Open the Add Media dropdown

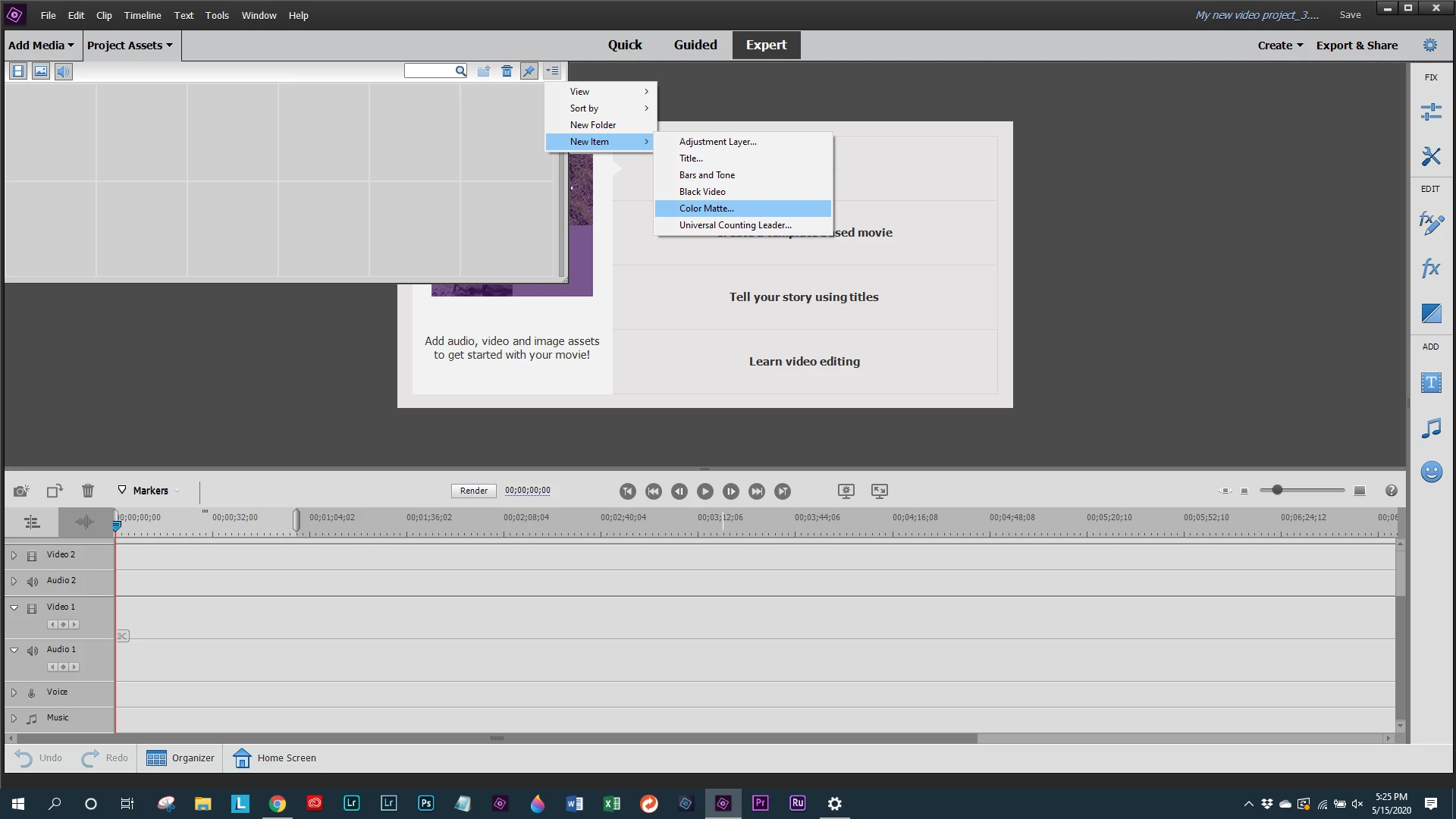click(x=41, y=45)
